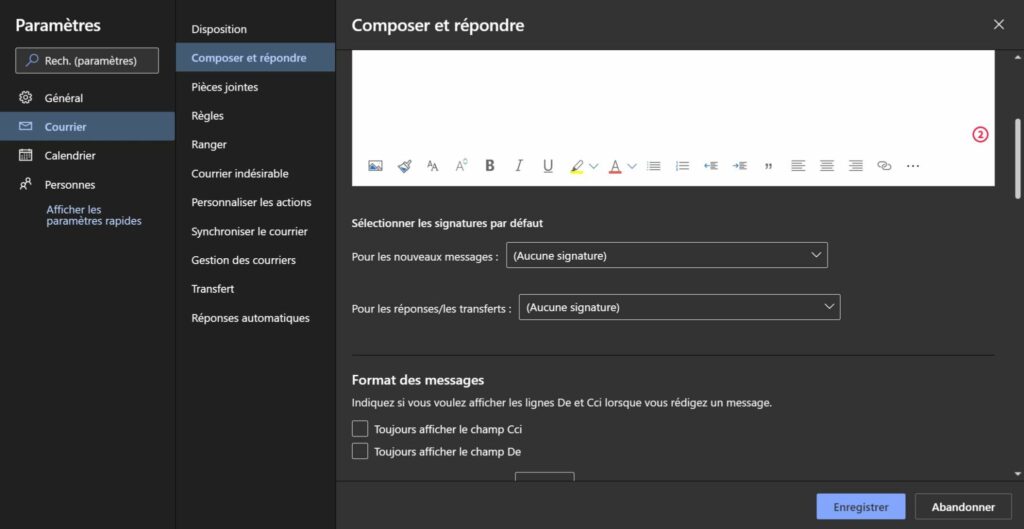Select the Général gear icon

point(25,98)
